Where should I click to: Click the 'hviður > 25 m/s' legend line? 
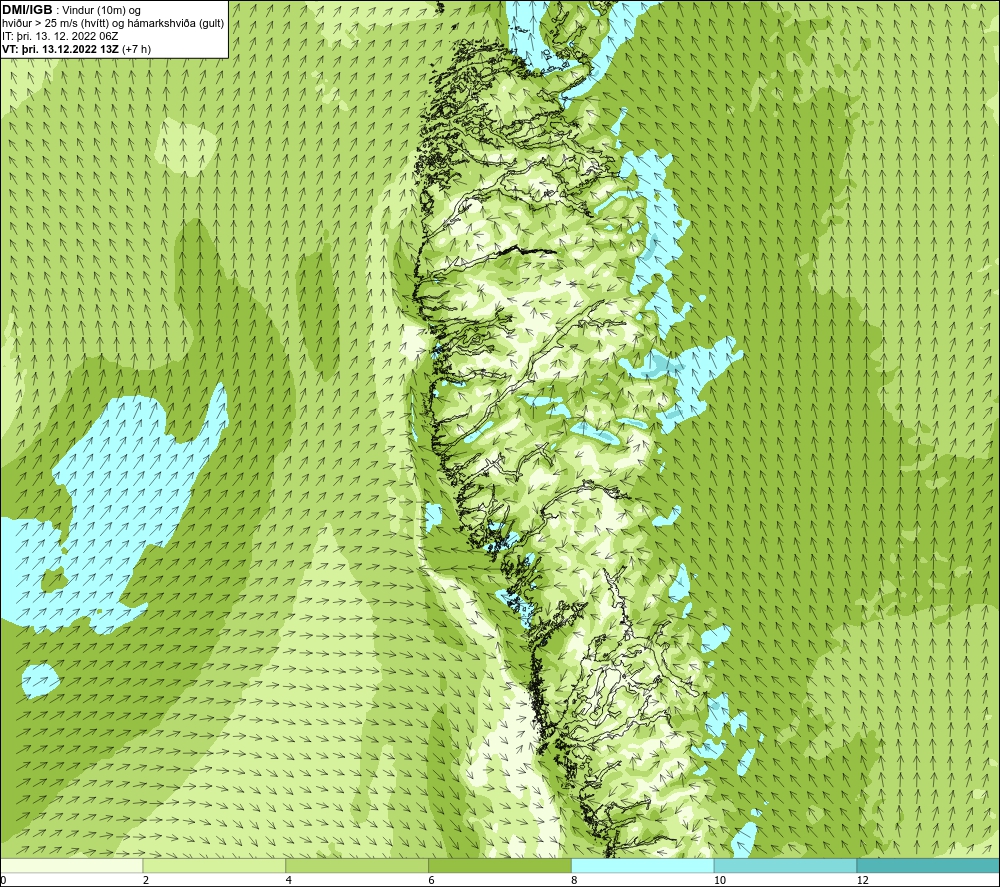click(113, 24)
